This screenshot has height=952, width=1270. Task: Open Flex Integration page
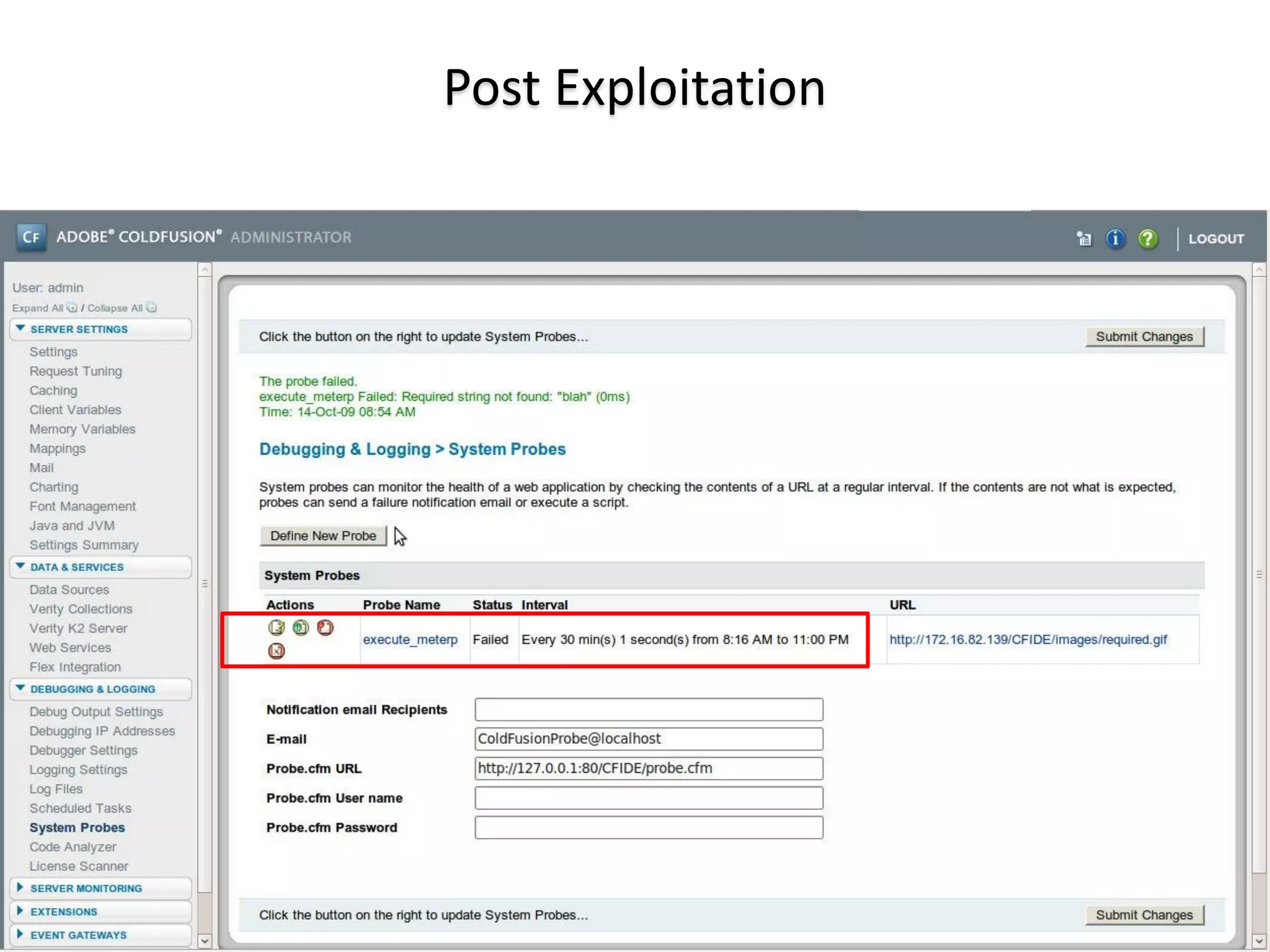75,667
